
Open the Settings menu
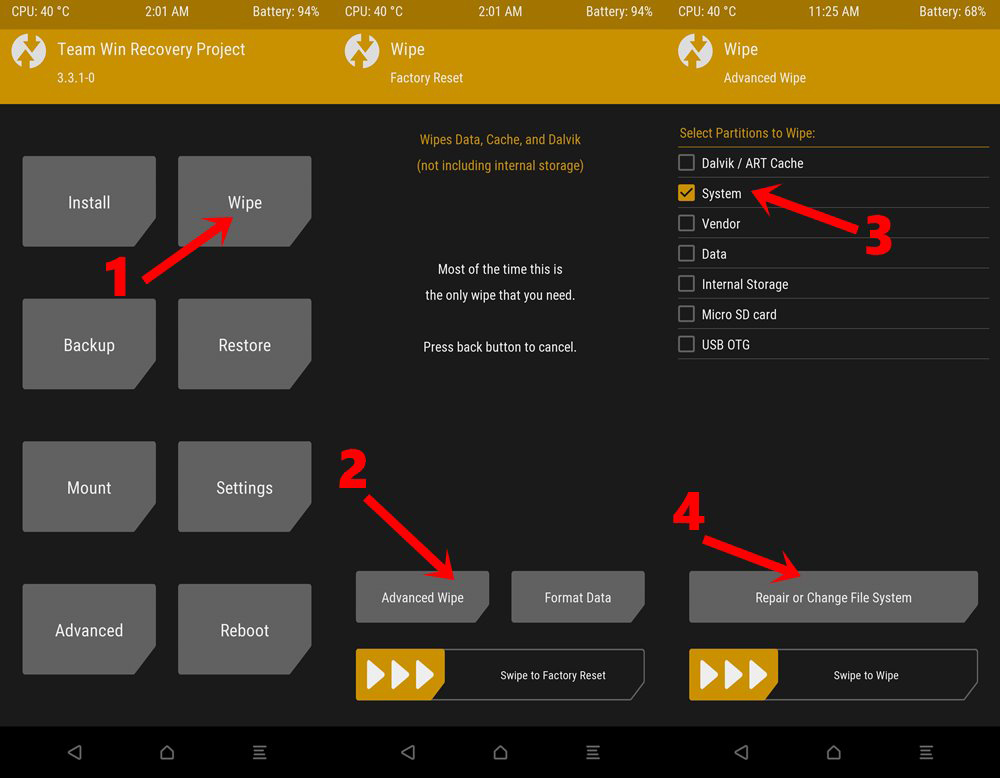pyautogui.click(x=245, y=487)
